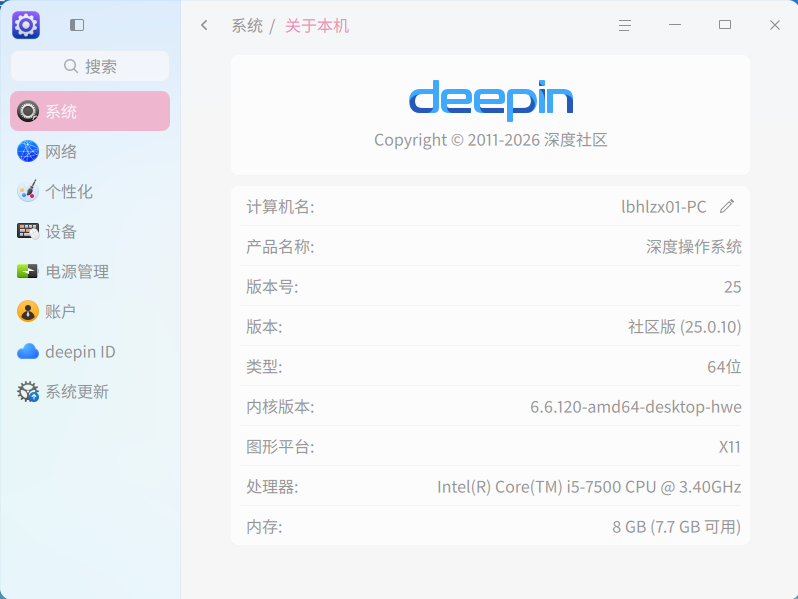Click the Copyright © 2011-2026 深度社区 text
Viewport: 798px width, 599px height.
(x=491, y=140)
